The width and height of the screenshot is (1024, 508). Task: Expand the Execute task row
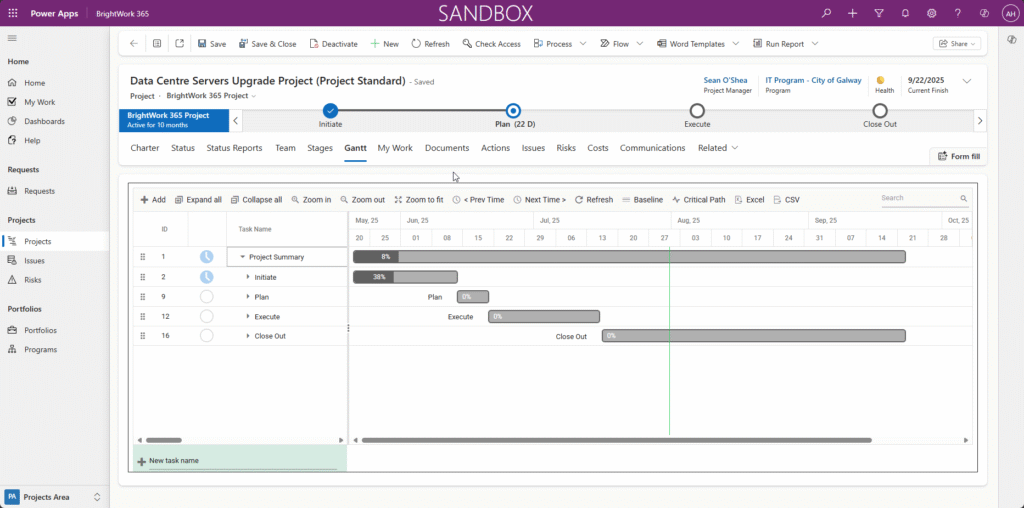248,317
